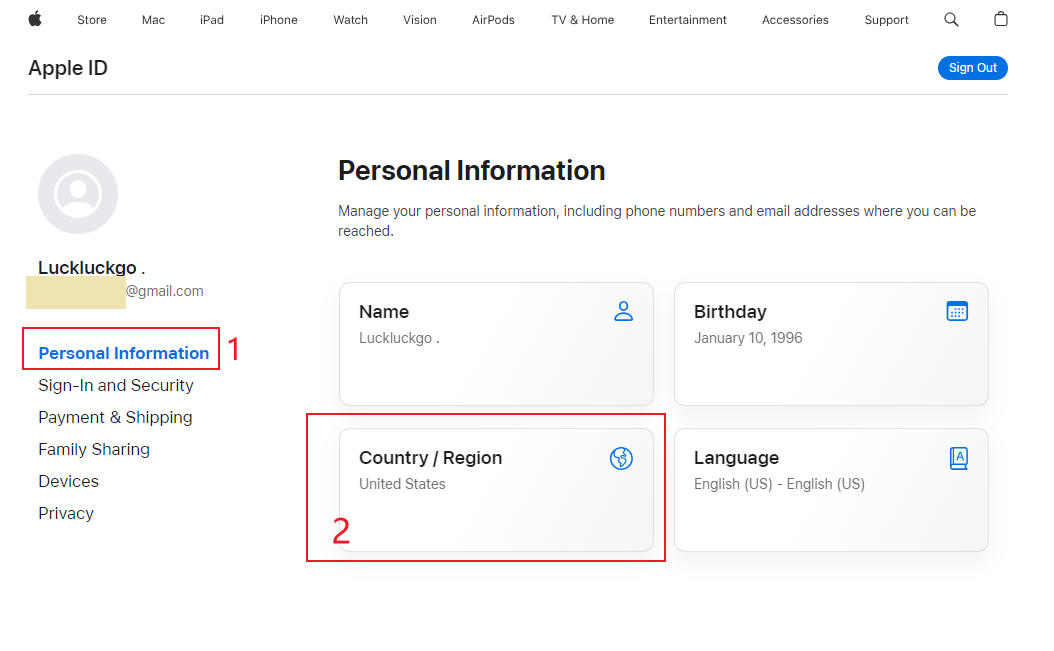Click the profile avatar placeholder
The image size is (1054, 651).
pos(78,194)
